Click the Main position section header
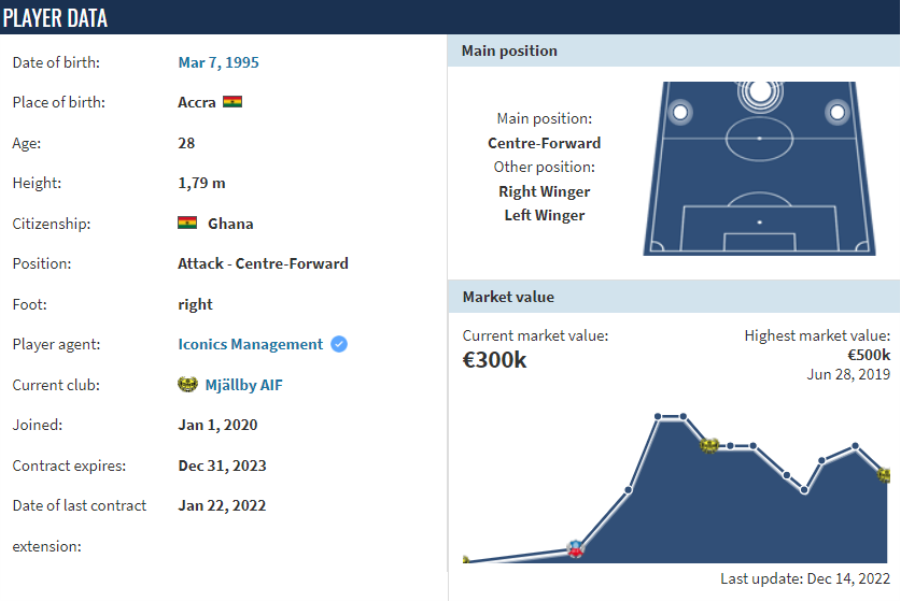Image resolution: width=900 pixels, height=601 pixels. (509, 50)
